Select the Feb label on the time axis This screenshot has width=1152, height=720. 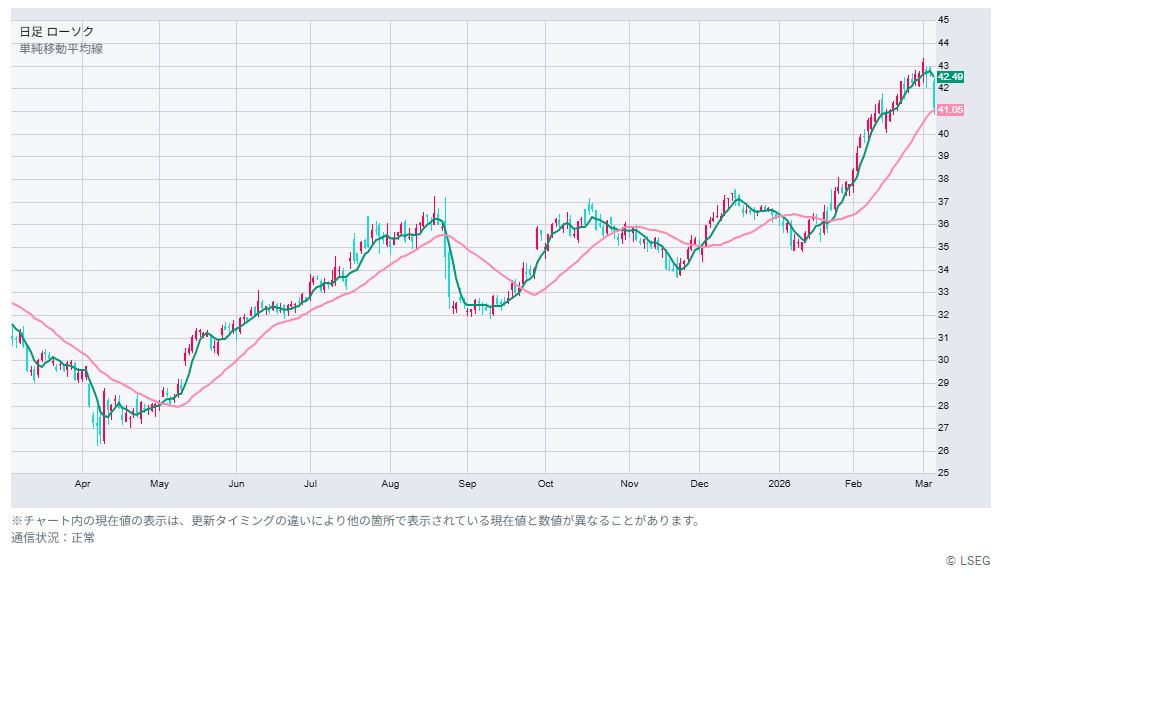coord(853,484)
